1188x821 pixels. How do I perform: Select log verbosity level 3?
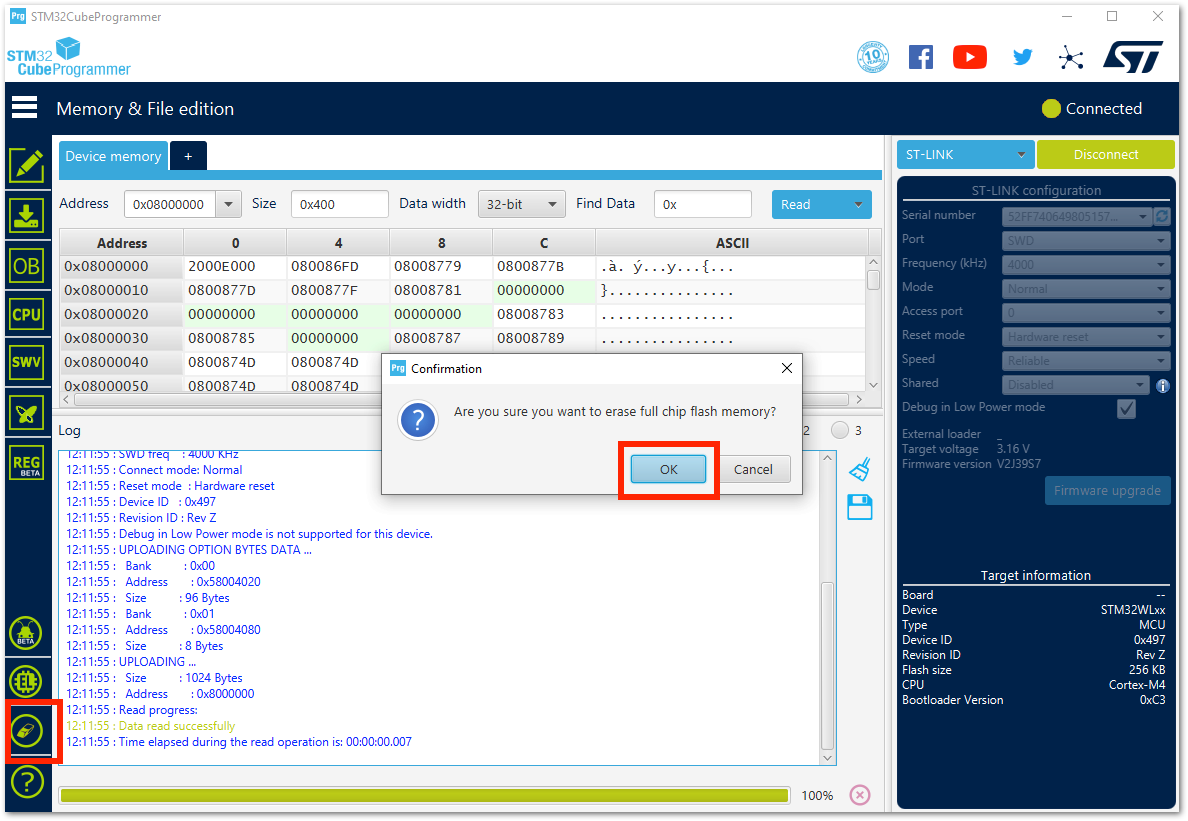pyautogui.click(x=839, y=430)
